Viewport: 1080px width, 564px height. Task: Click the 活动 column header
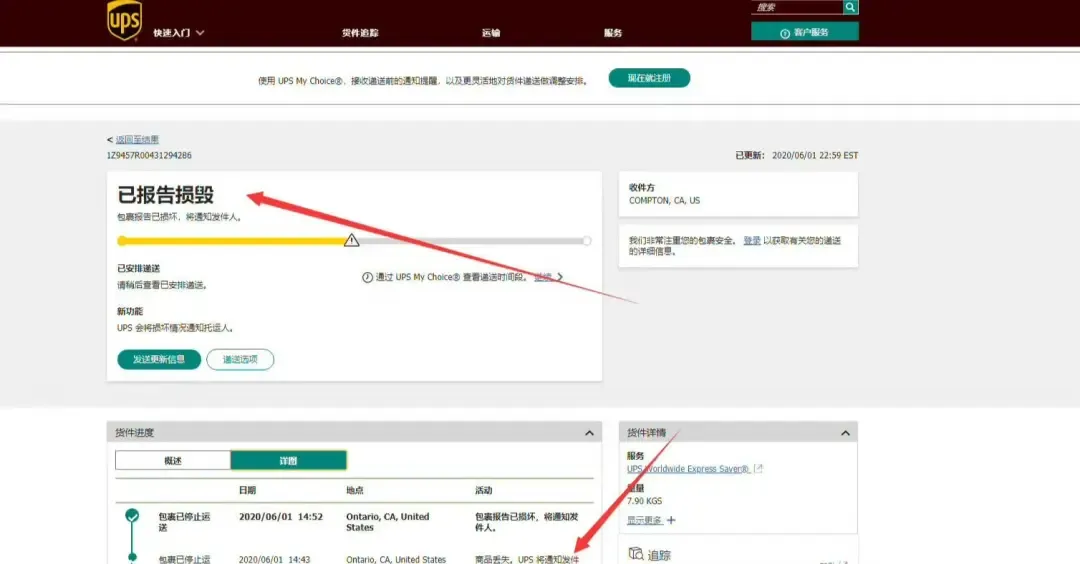tap(484, 490)
